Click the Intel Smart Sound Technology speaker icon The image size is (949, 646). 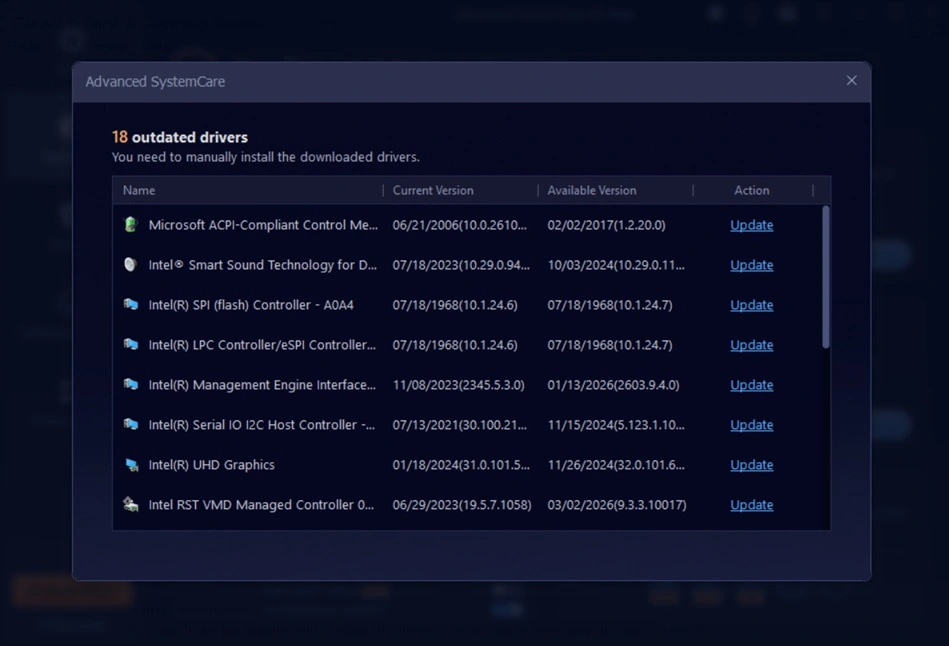[x=130, y=265]
